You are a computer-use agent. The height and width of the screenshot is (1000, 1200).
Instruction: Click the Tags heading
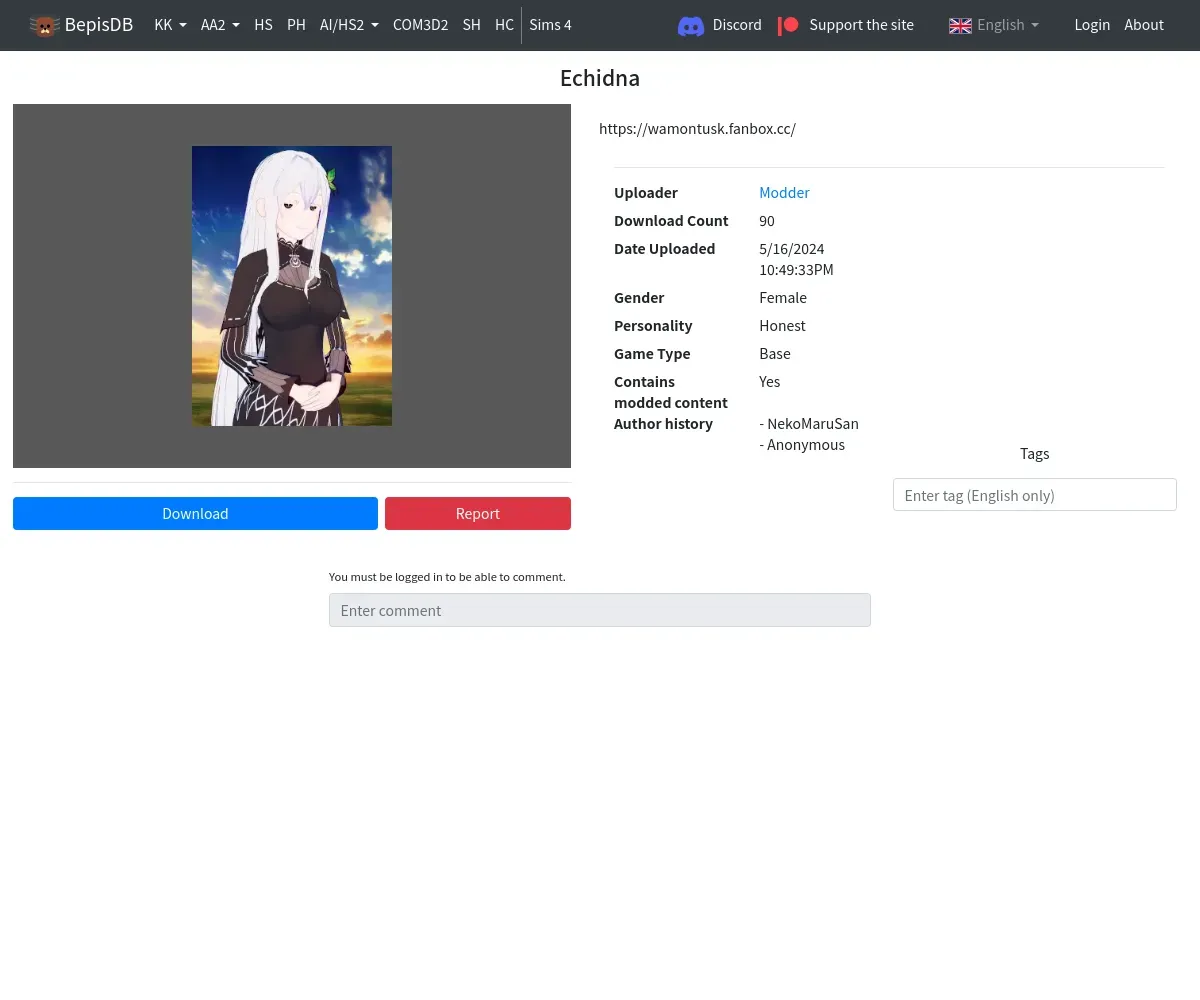1034,454
